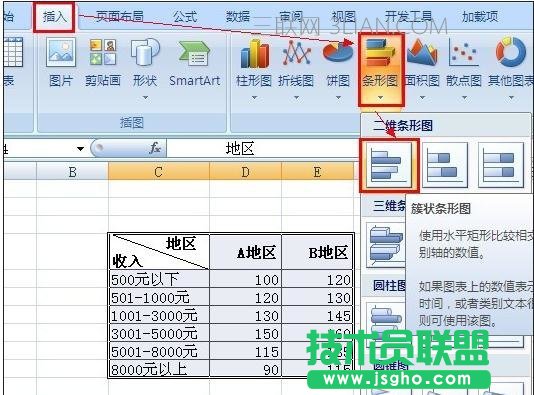
Task: Click the B地区 header cell
Action: 317,252
